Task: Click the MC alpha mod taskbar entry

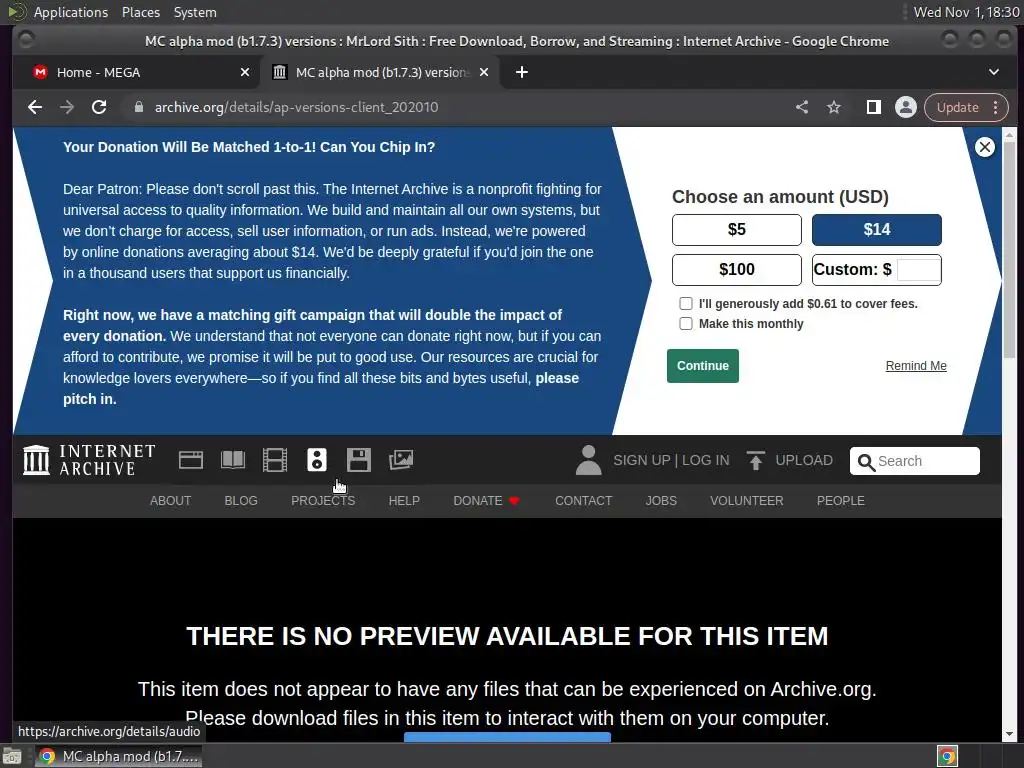Action: (x=118, y=756)
